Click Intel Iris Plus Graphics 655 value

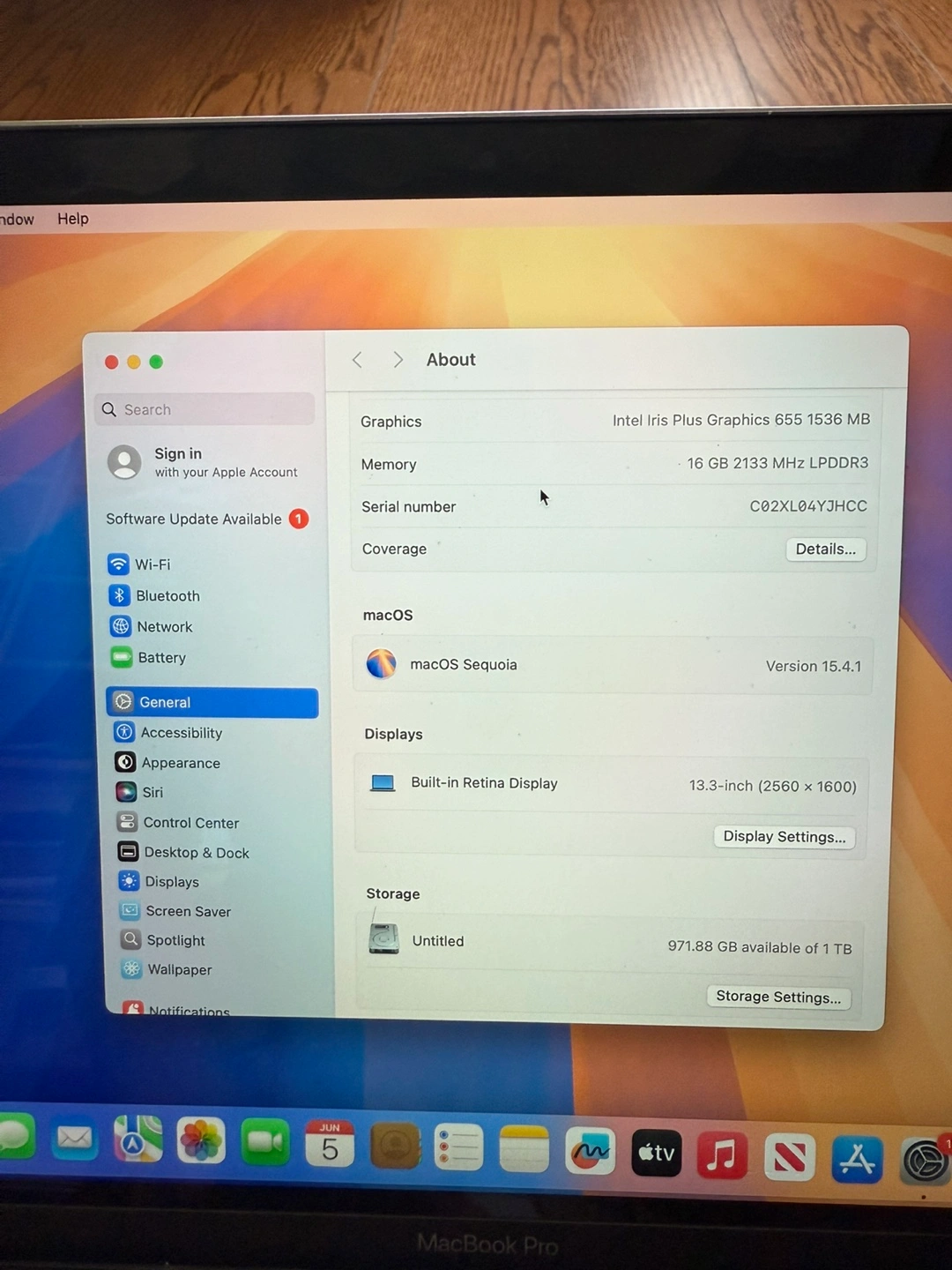point(741,420)
